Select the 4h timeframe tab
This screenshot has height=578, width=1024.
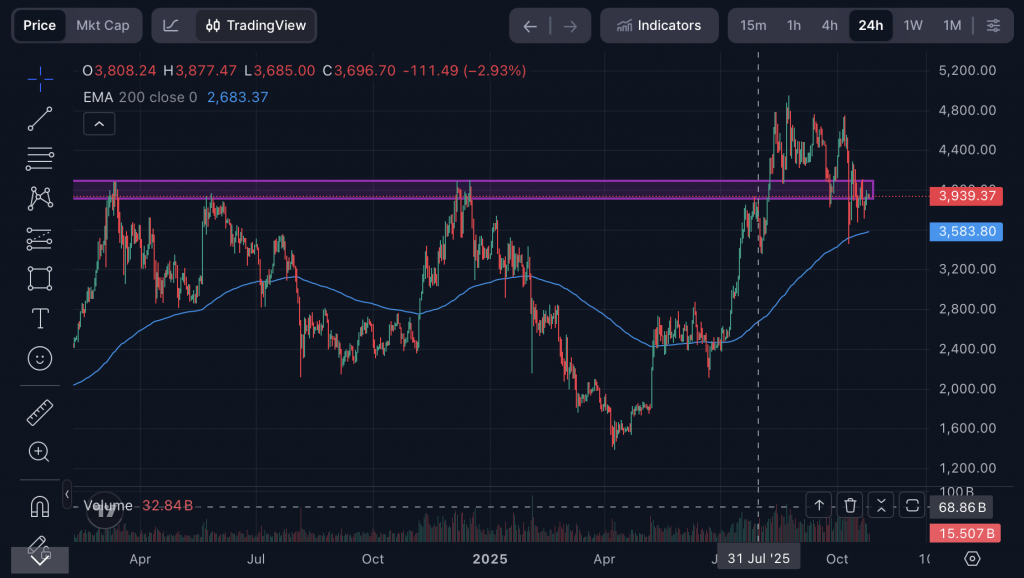point(829,25)
